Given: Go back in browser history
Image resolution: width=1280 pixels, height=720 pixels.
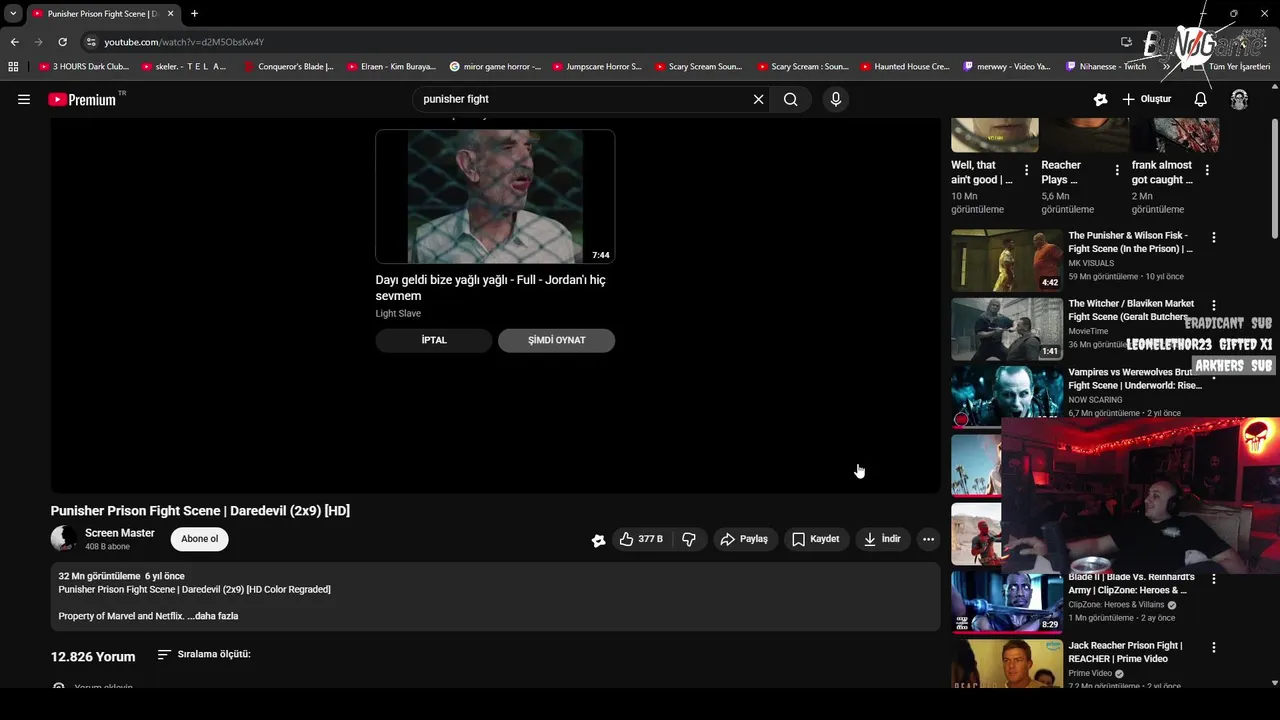Looking at the screenshot, I should (x=14, y=42).
